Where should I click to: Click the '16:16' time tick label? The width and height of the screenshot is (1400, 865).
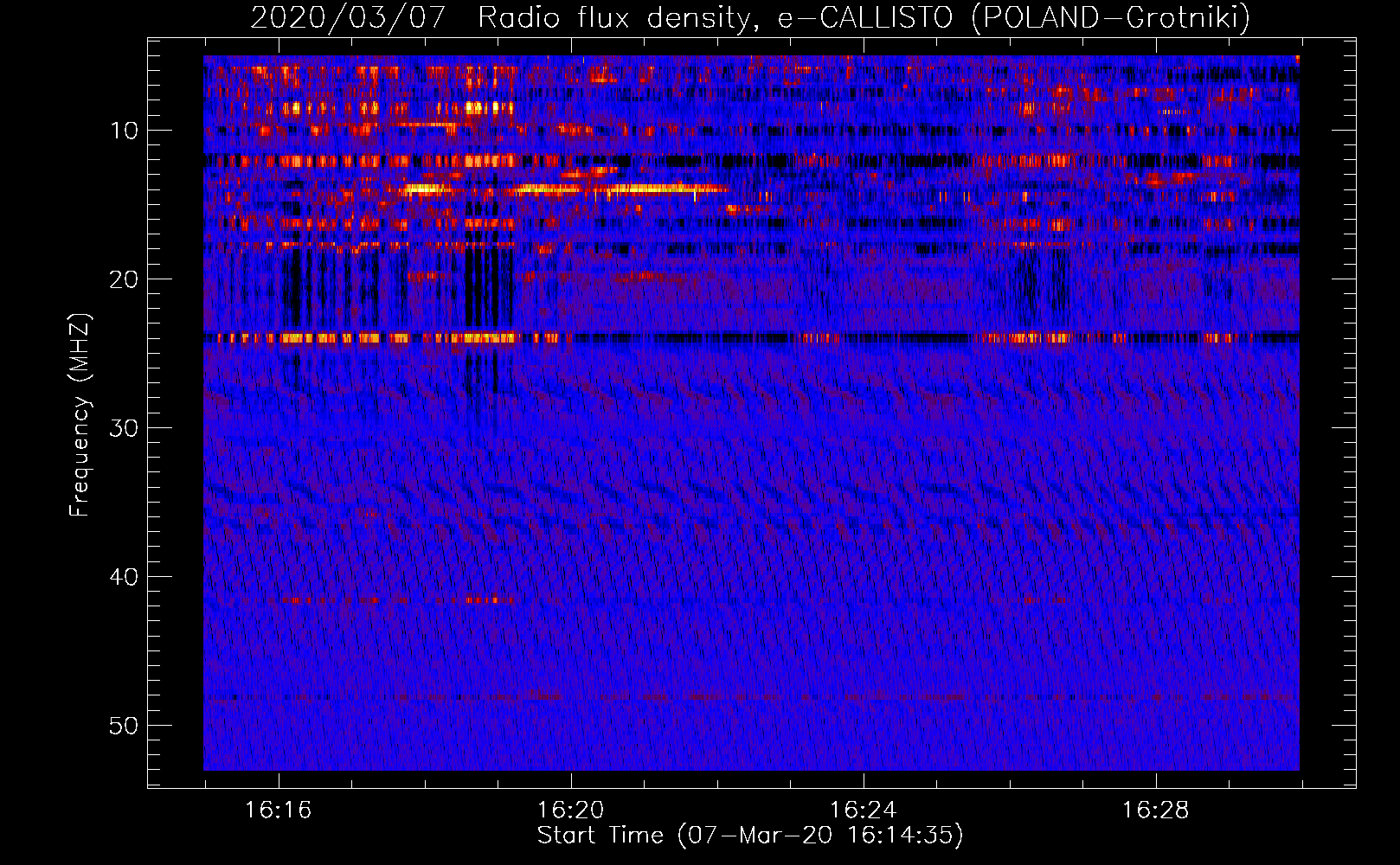[x=278, y=811]
